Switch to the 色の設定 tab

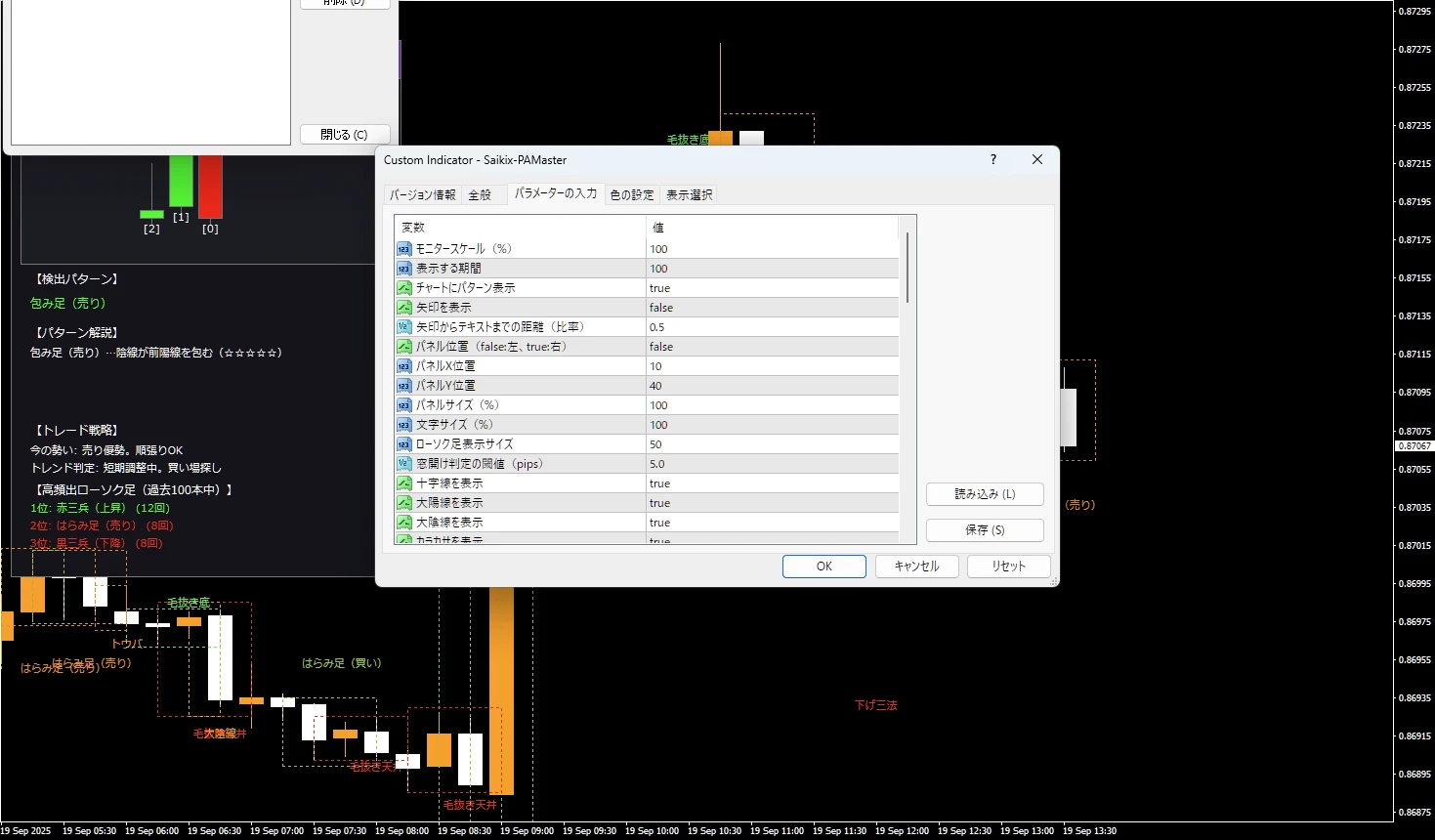(631, 193)
